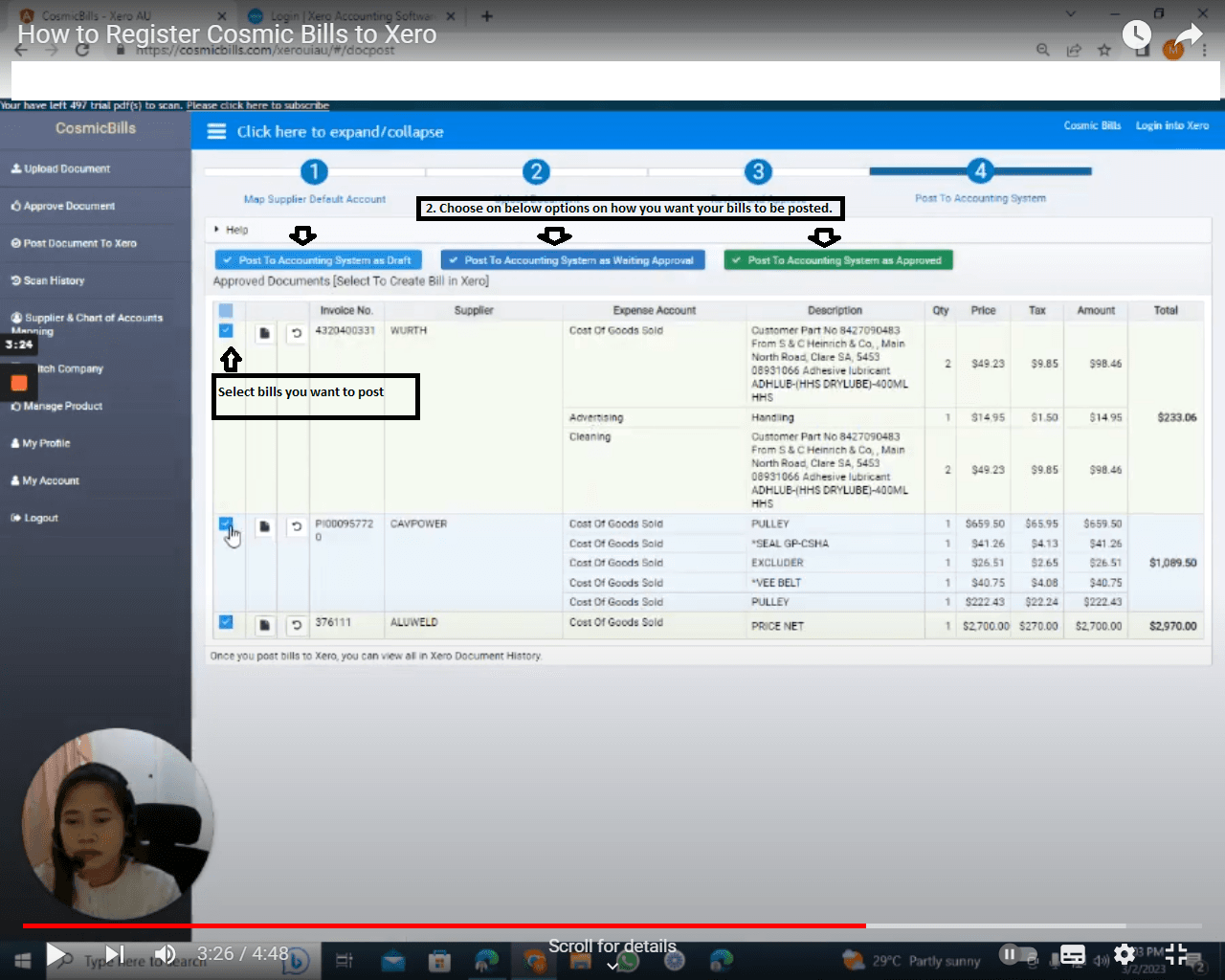
Task: Open WhatsApp from the taskbar
Action: click(628, 960)
